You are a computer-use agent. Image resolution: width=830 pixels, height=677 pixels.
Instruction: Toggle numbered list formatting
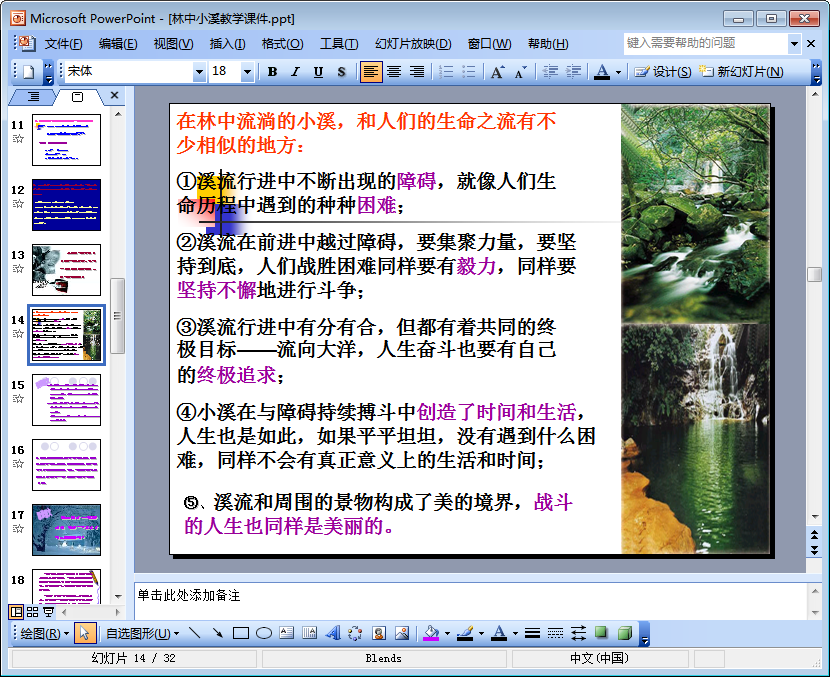point(446,71)
